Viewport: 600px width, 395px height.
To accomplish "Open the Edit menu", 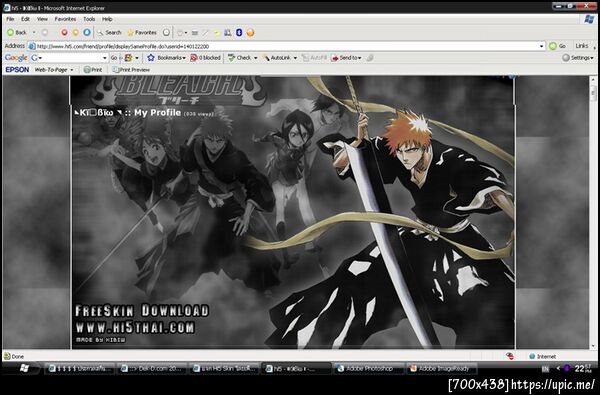I will pyautogui.click(x=25, y=19).
